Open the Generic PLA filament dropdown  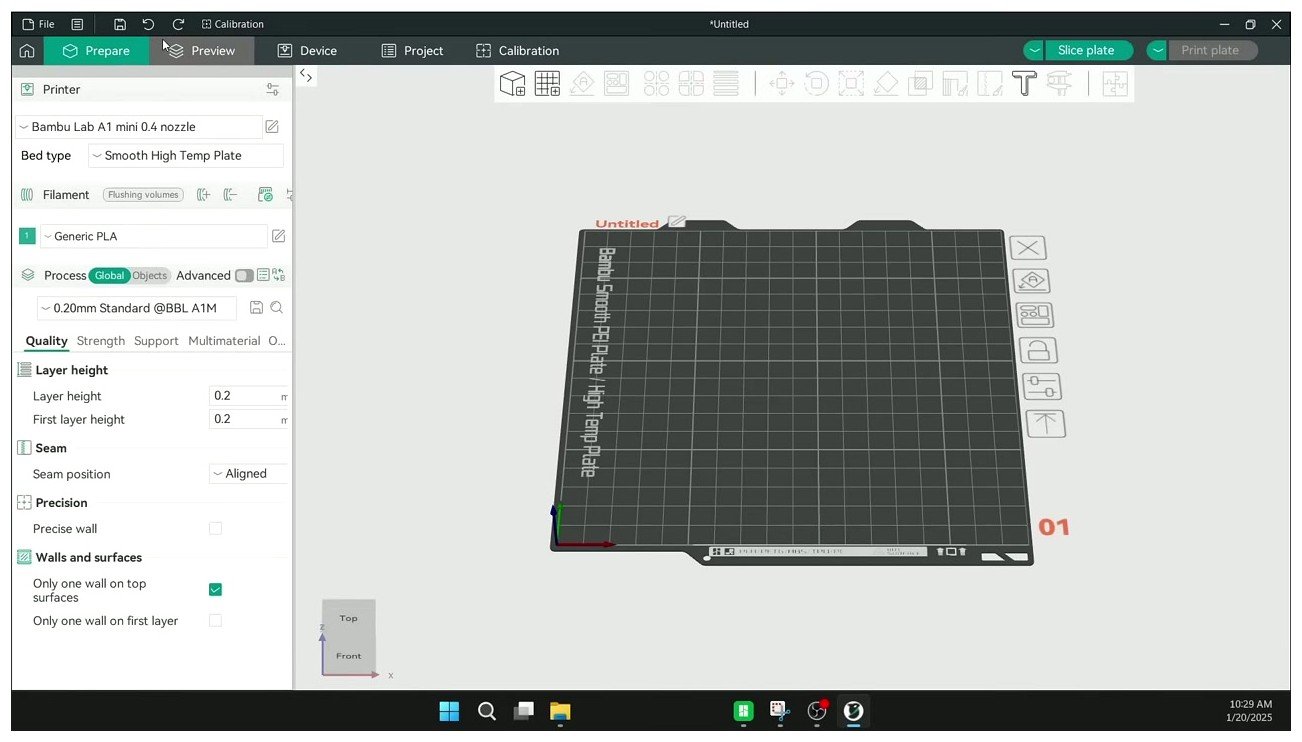pyautogui.click(x=154, y=236)
